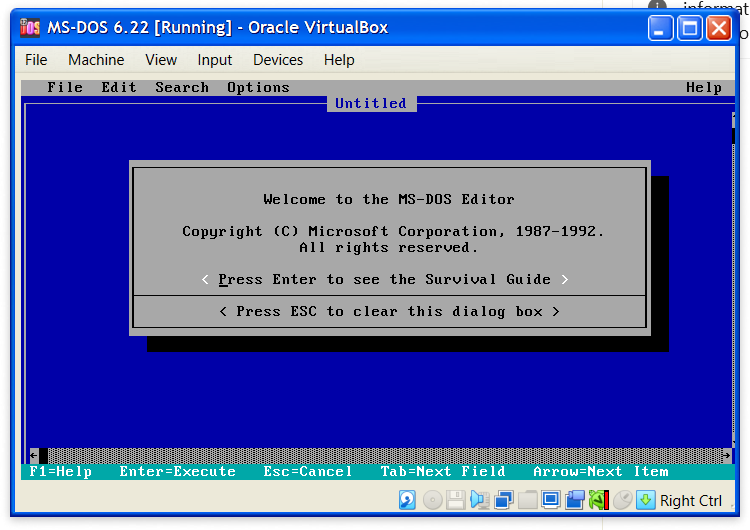Open the MS-DOS Editor Options menu
Screen dimensions: 750x530
pos(258,88)
